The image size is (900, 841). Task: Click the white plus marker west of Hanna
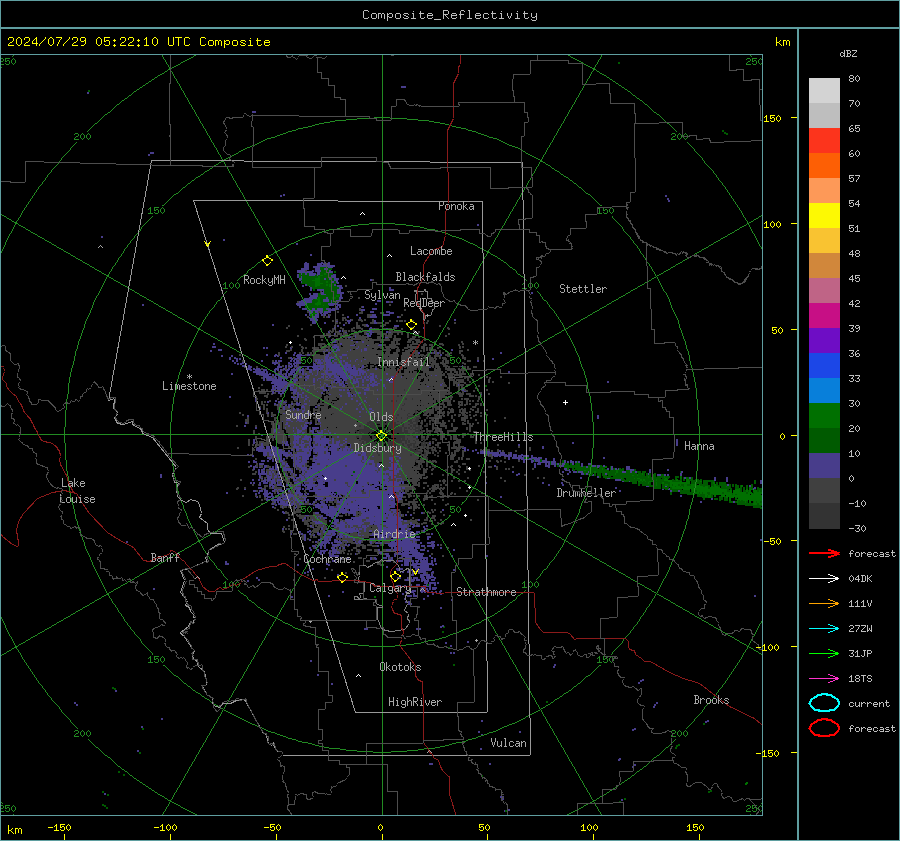pyautogui.click(x=565, y=402)
